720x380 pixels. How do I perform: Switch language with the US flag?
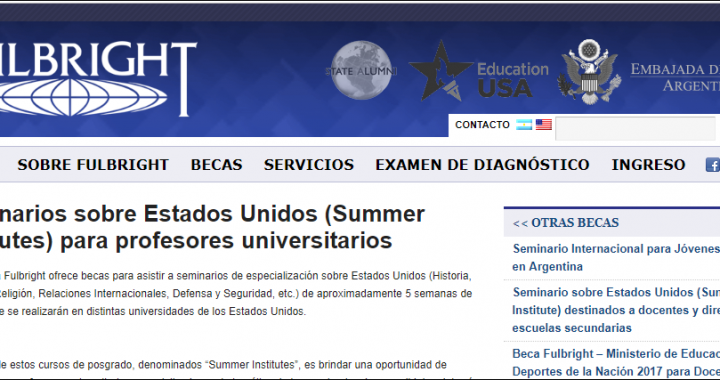tap(544, 125)
